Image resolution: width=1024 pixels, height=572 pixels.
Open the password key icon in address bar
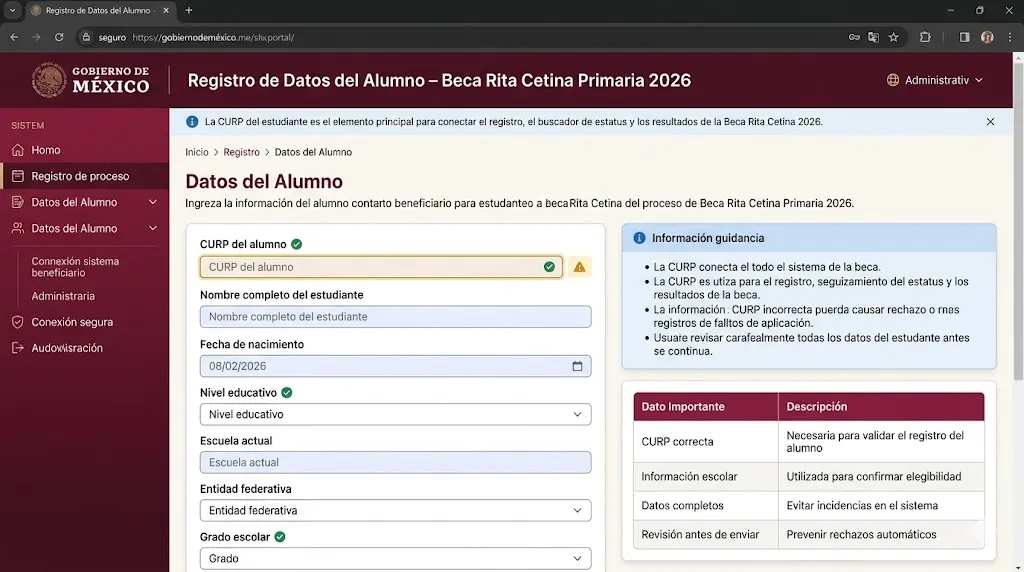point(854,37)
